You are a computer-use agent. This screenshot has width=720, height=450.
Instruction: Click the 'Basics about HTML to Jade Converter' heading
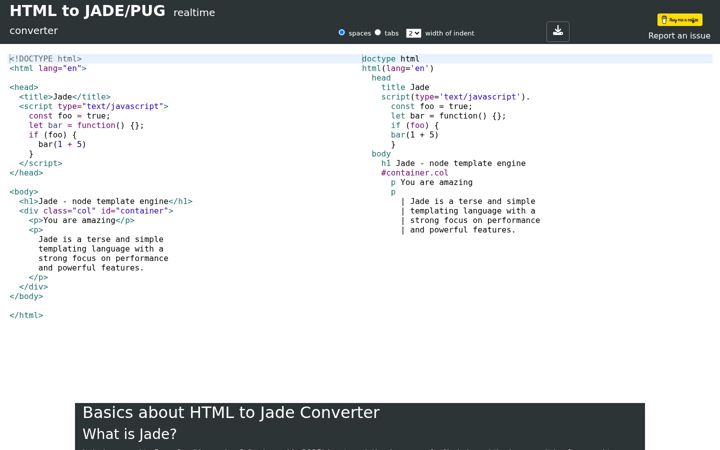point(231,412)
